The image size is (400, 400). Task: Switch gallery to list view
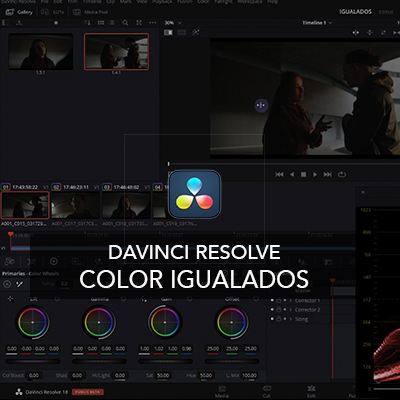pyautogui.click(x=112, y=23)
